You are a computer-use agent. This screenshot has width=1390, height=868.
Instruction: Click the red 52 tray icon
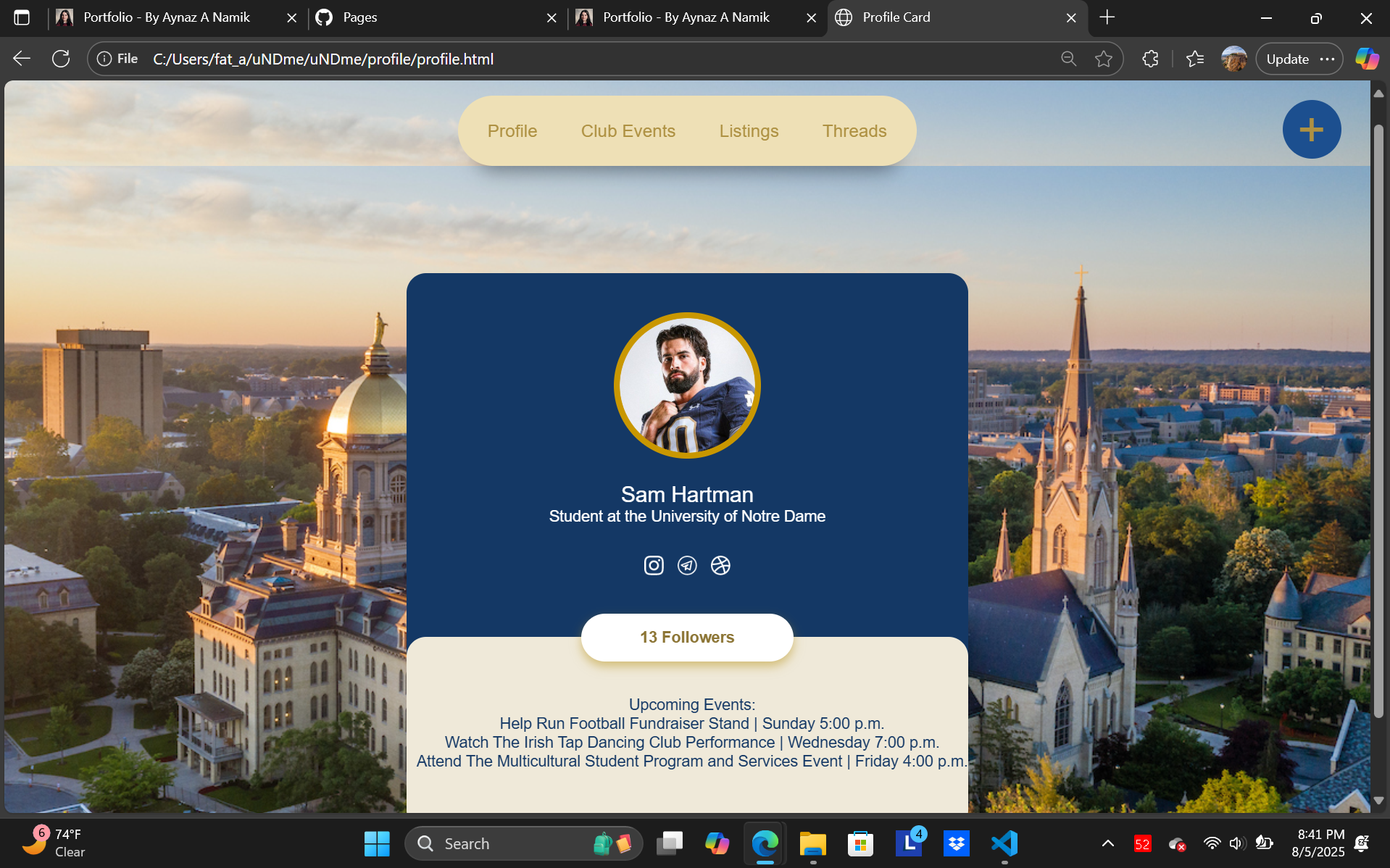tap(1142, 843)
